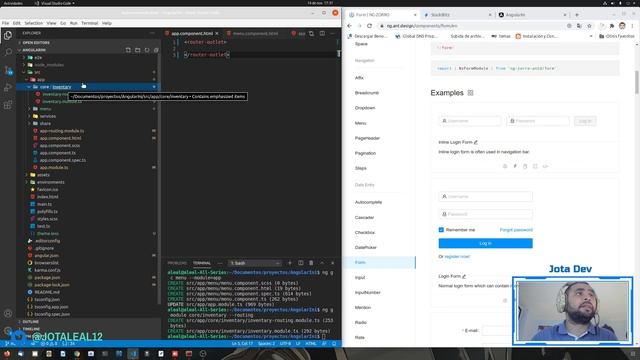Image resolution: width=640 pixels, height=360 pixels.
Task: Open the Chrome three-dot menu
Action: pyautogui.click(x=632, y=26)
